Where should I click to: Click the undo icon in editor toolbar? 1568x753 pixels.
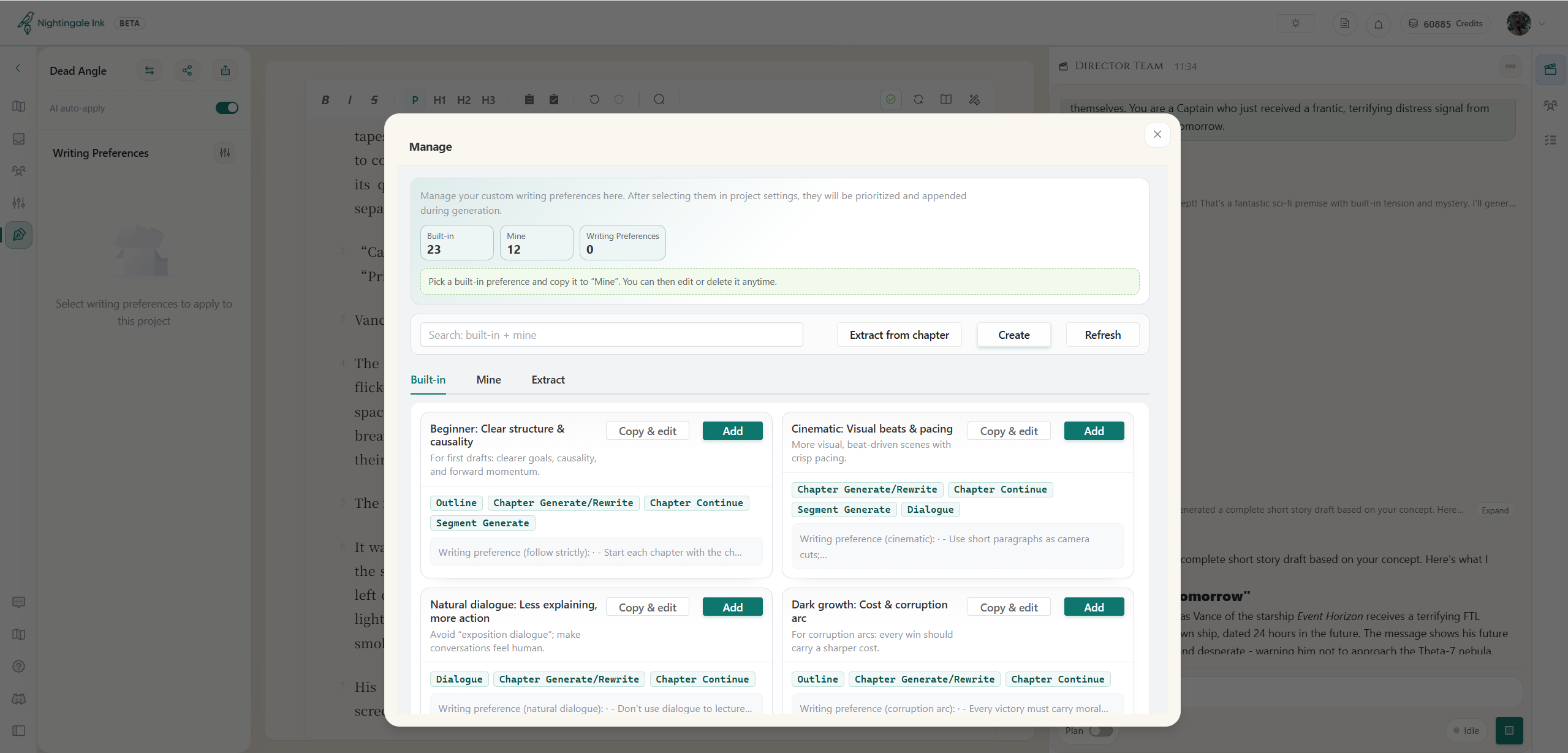pyautogui.click(x=594, y=99)
